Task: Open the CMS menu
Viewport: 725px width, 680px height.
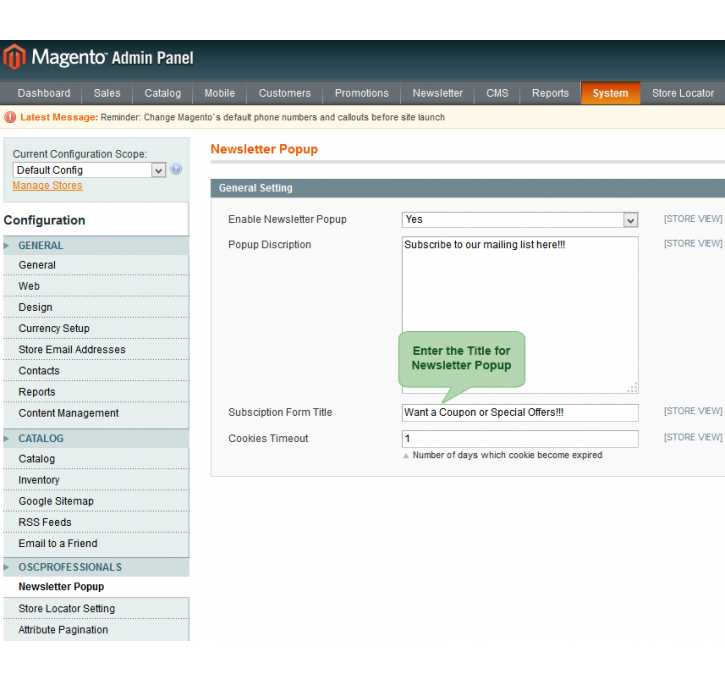Action: (498, 93)
